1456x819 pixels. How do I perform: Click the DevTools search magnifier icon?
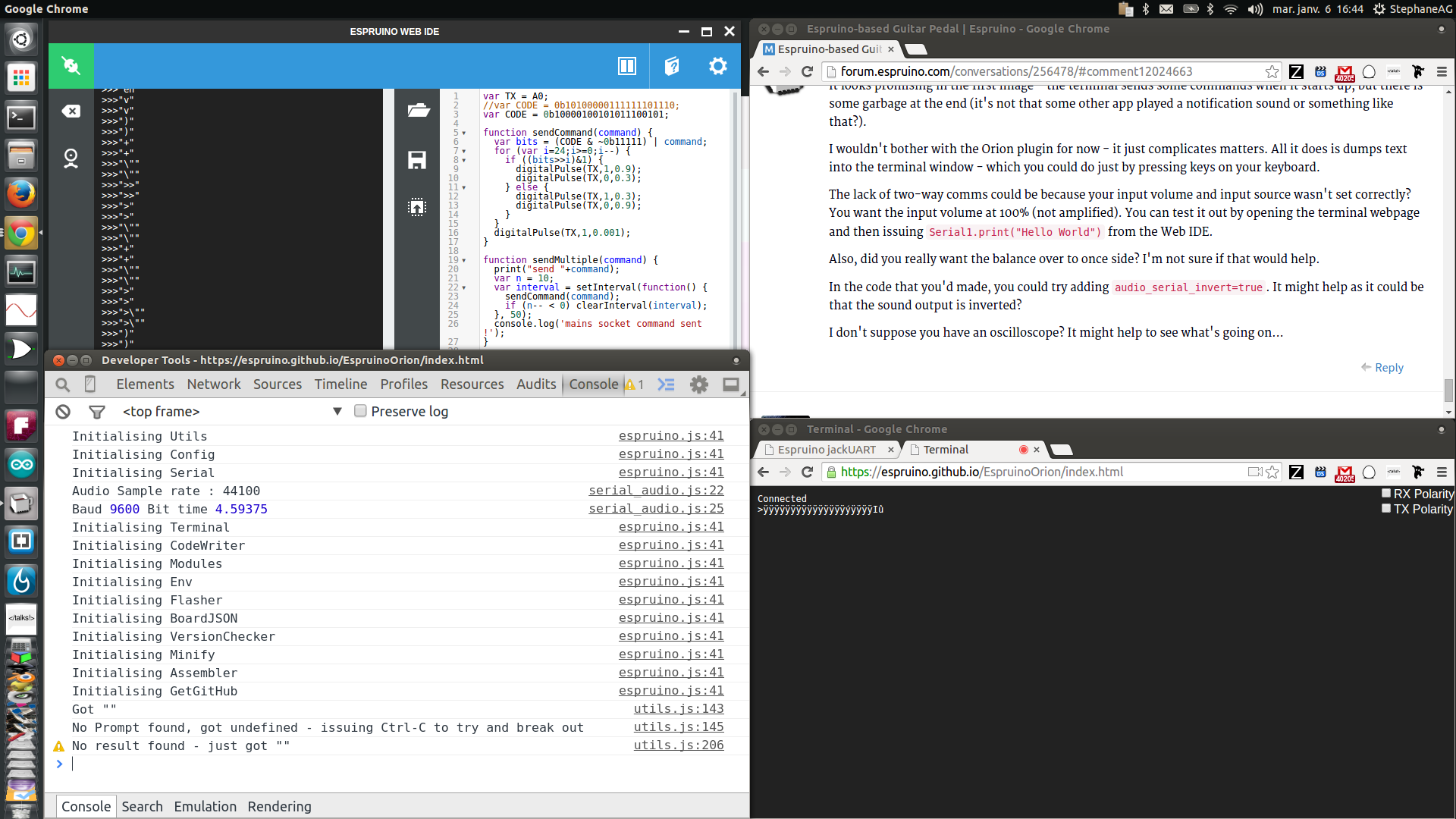[63, 384]
